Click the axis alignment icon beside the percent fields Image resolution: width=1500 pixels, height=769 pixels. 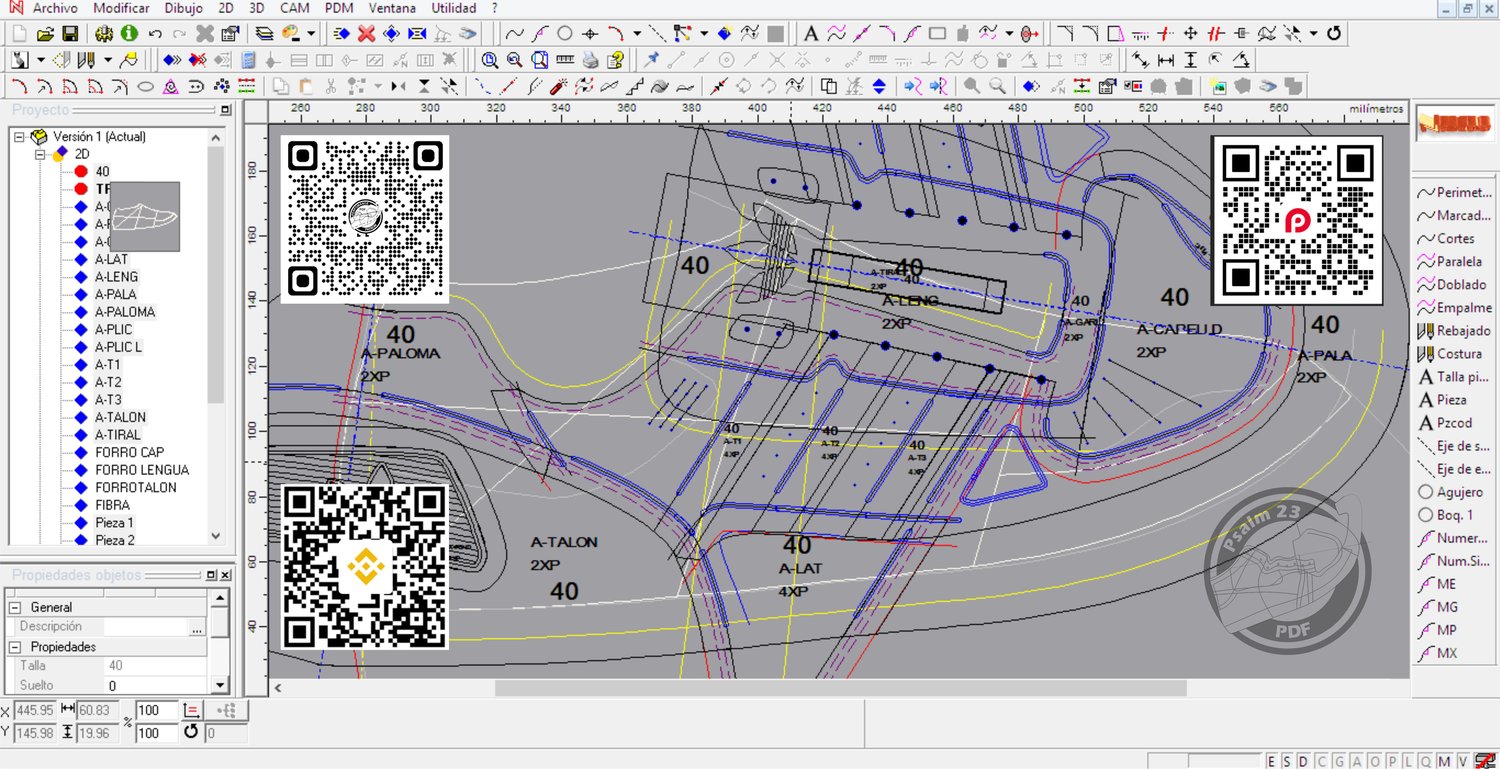pyautogui.click(x=194, y=710)
